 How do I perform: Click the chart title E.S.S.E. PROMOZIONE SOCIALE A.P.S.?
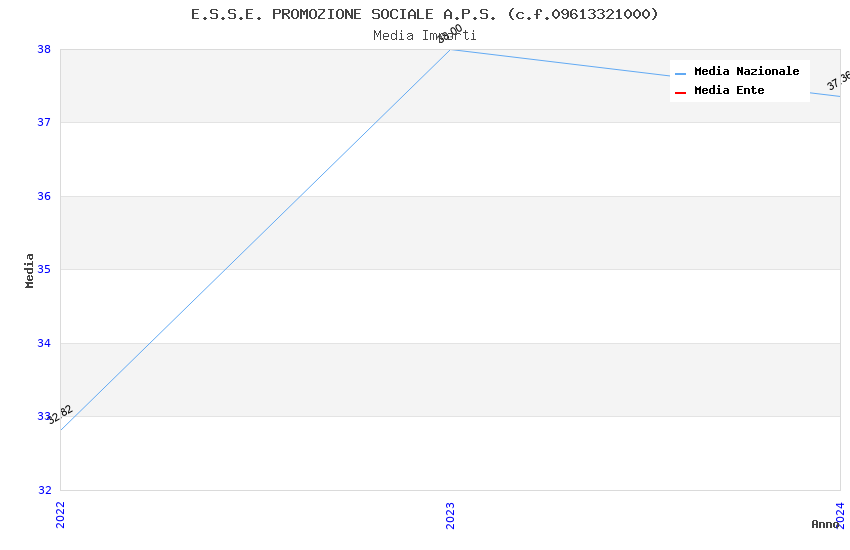click(x=424, y=14)
